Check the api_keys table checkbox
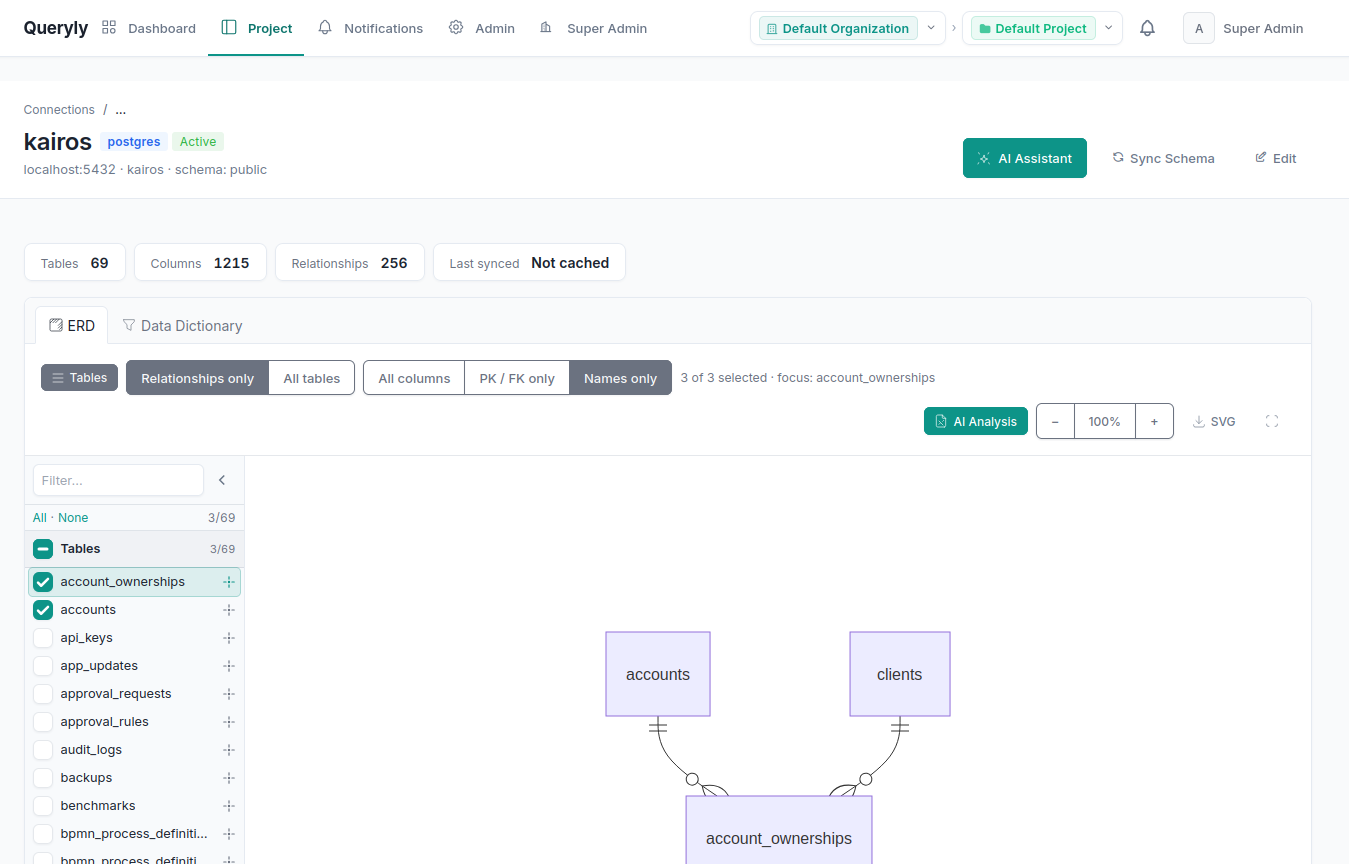The width and height of the screenshot is (1349, 864). [x=43, y=637]
